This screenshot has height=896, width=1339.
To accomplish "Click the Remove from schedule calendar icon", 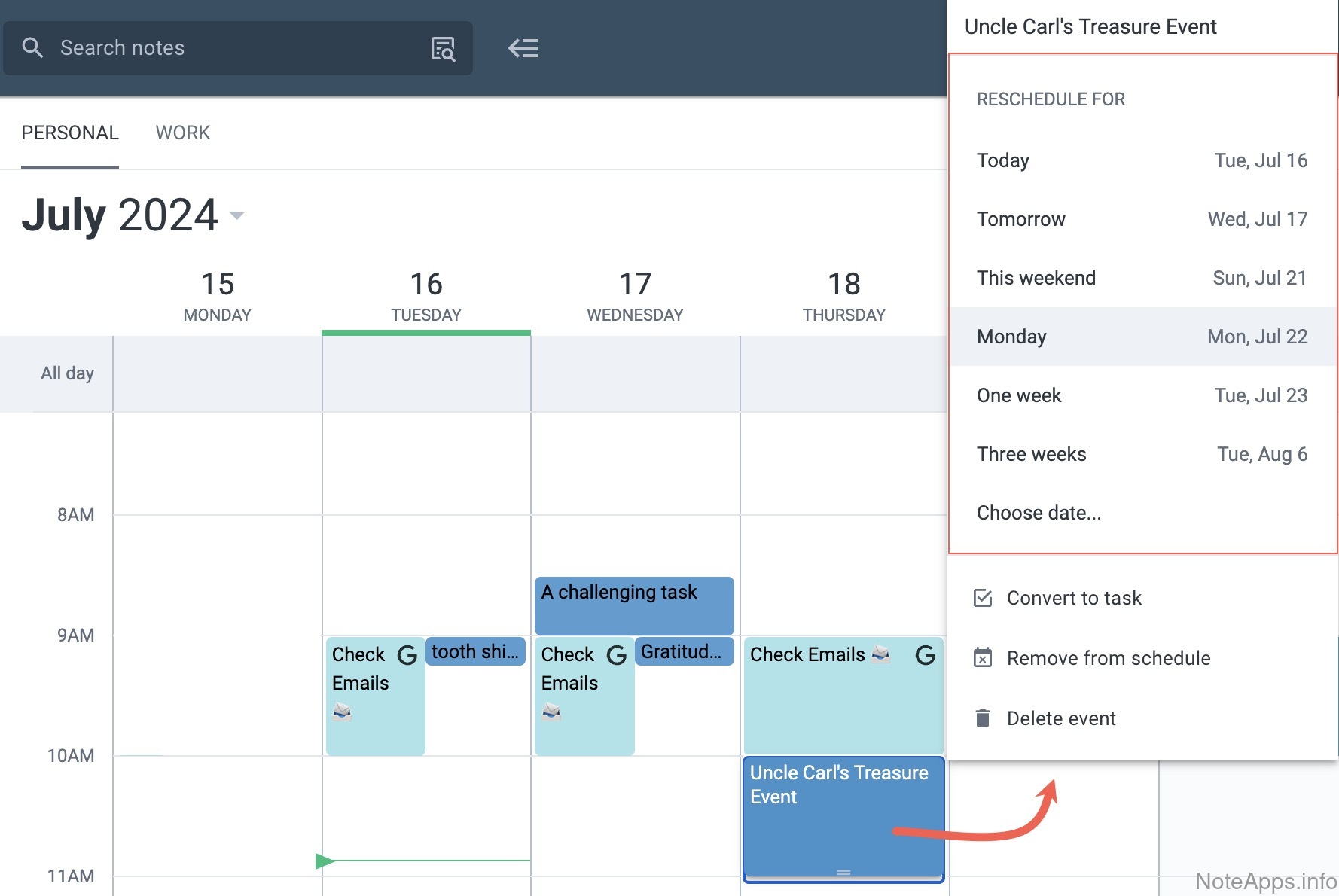I will pos(983,658).
